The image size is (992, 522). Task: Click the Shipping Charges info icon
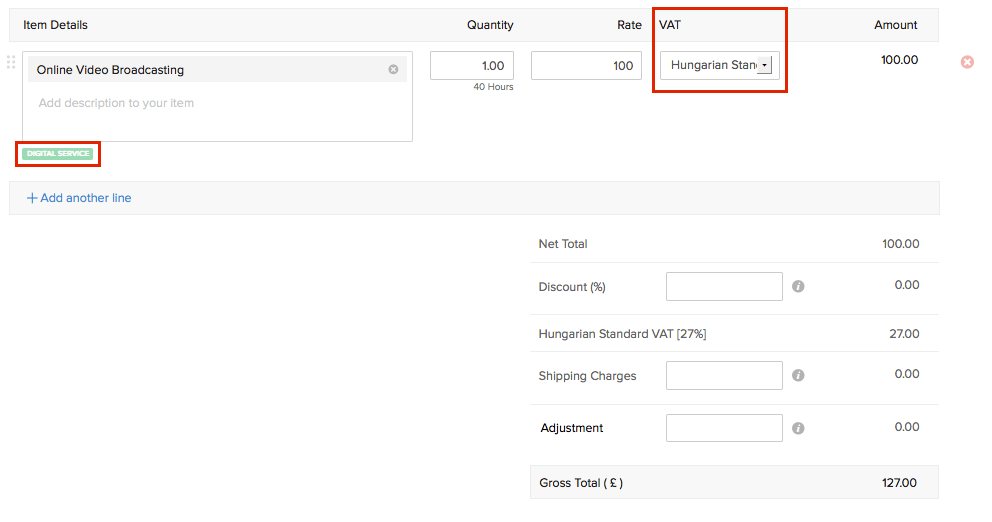(x=798, y=376)
